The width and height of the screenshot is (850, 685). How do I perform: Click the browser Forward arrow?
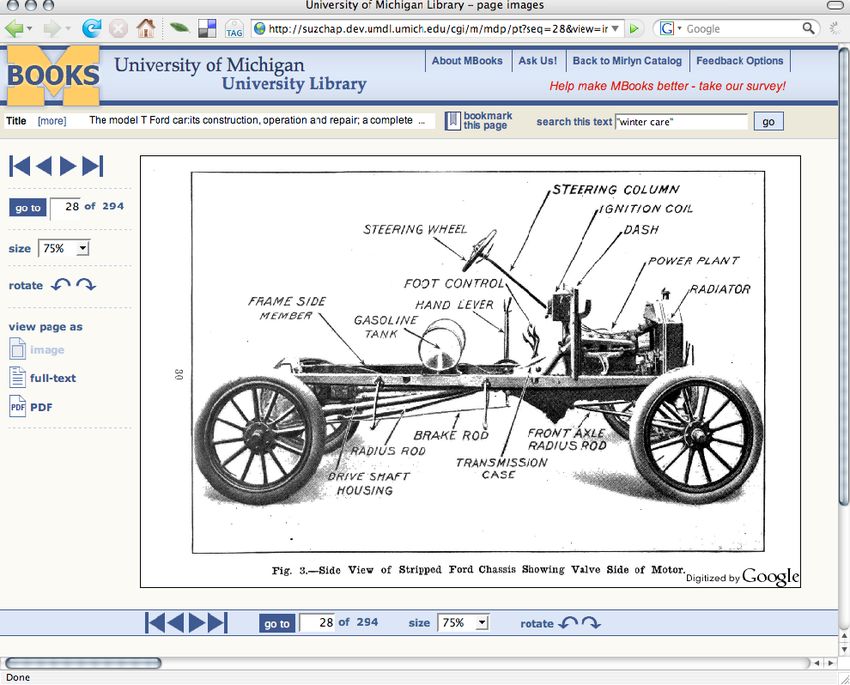coord(52,28)
